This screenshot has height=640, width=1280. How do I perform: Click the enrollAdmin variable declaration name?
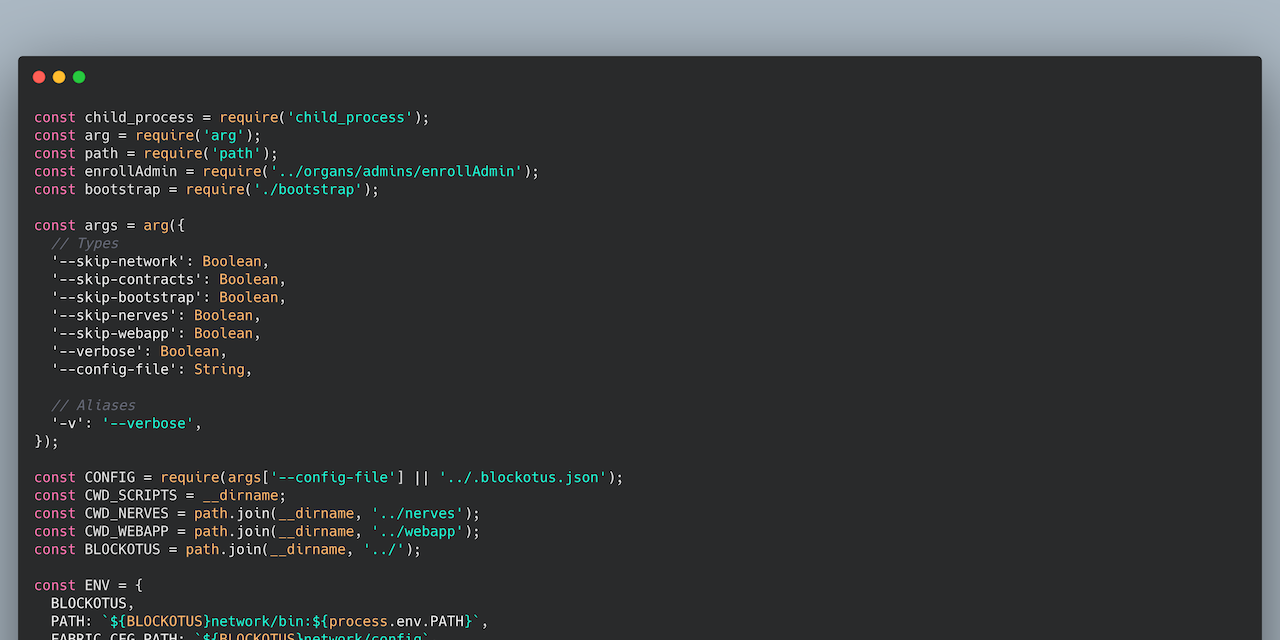coord(131,171)
